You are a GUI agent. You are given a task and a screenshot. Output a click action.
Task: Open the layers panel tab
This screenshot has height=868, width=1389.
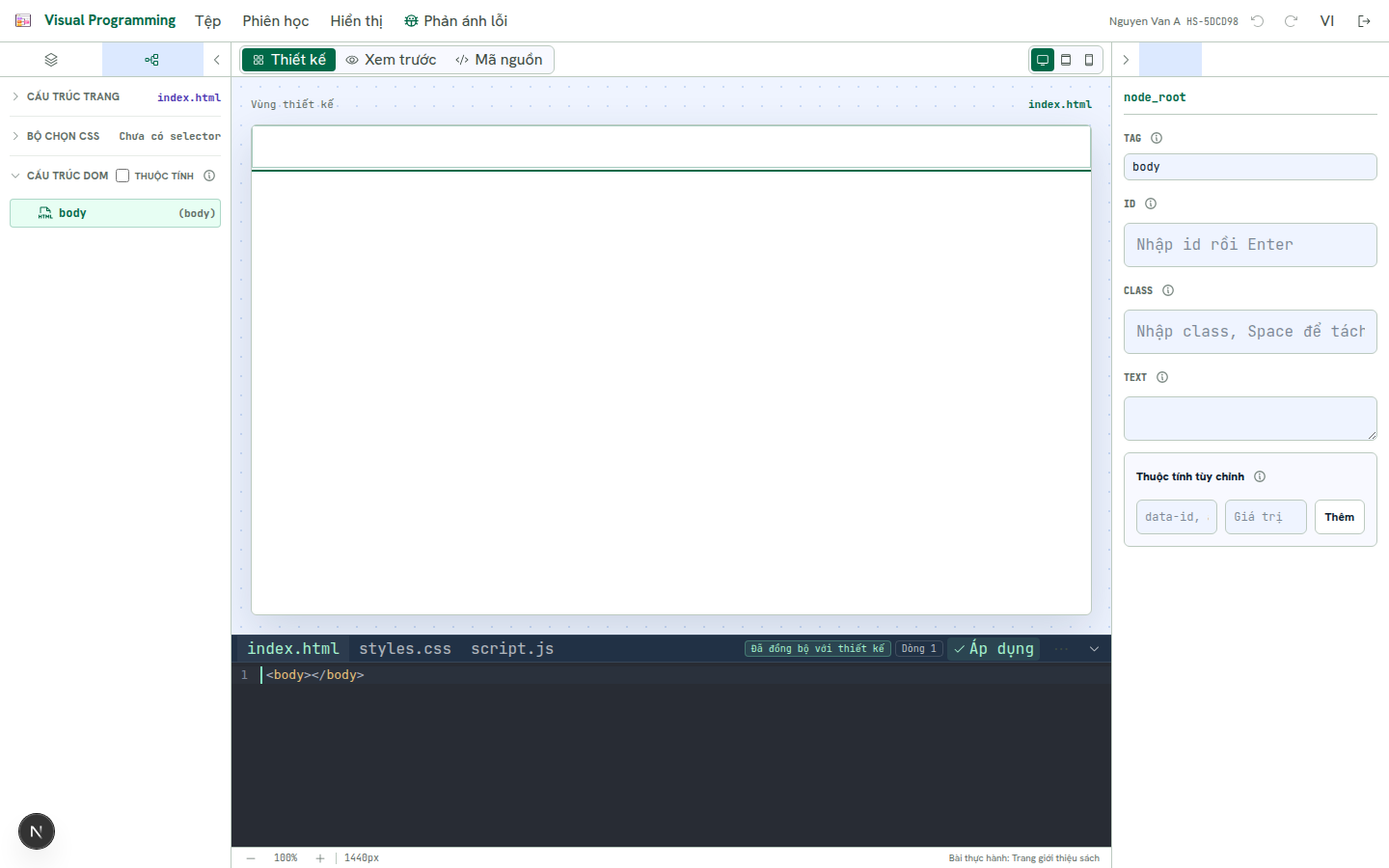click(51, 60)
